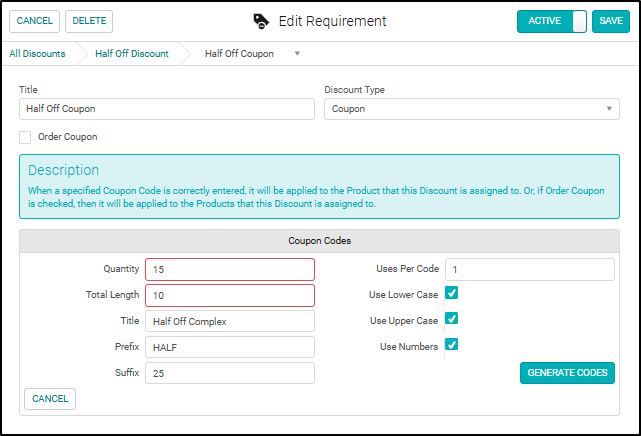This screenshot has height=436, width=641.
Task: Click the Edit Requirement page title
Action: (x=332, y=21)
